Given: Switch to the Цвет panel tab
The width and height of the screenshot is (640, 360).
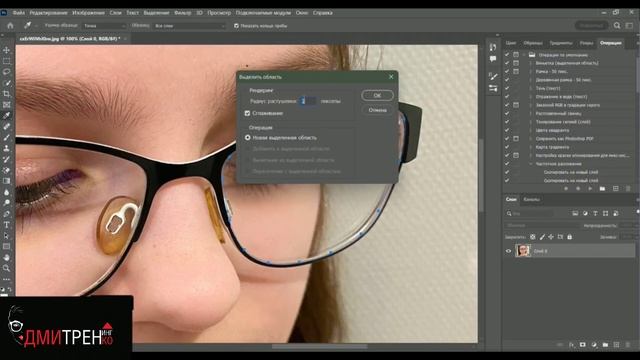Looking at the screenshot, I should point(511,43).
